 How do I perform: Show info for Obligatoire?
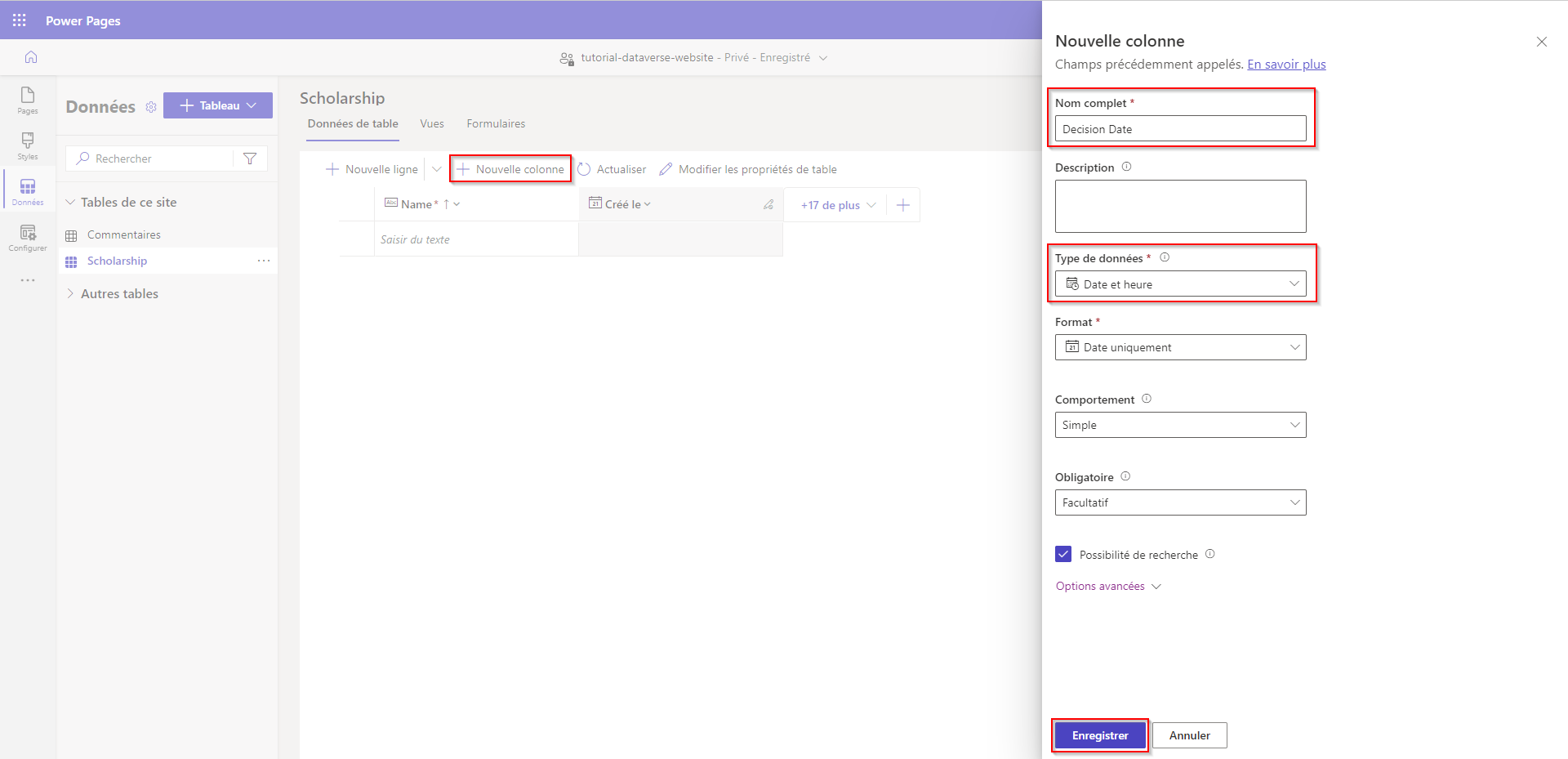1125,476
